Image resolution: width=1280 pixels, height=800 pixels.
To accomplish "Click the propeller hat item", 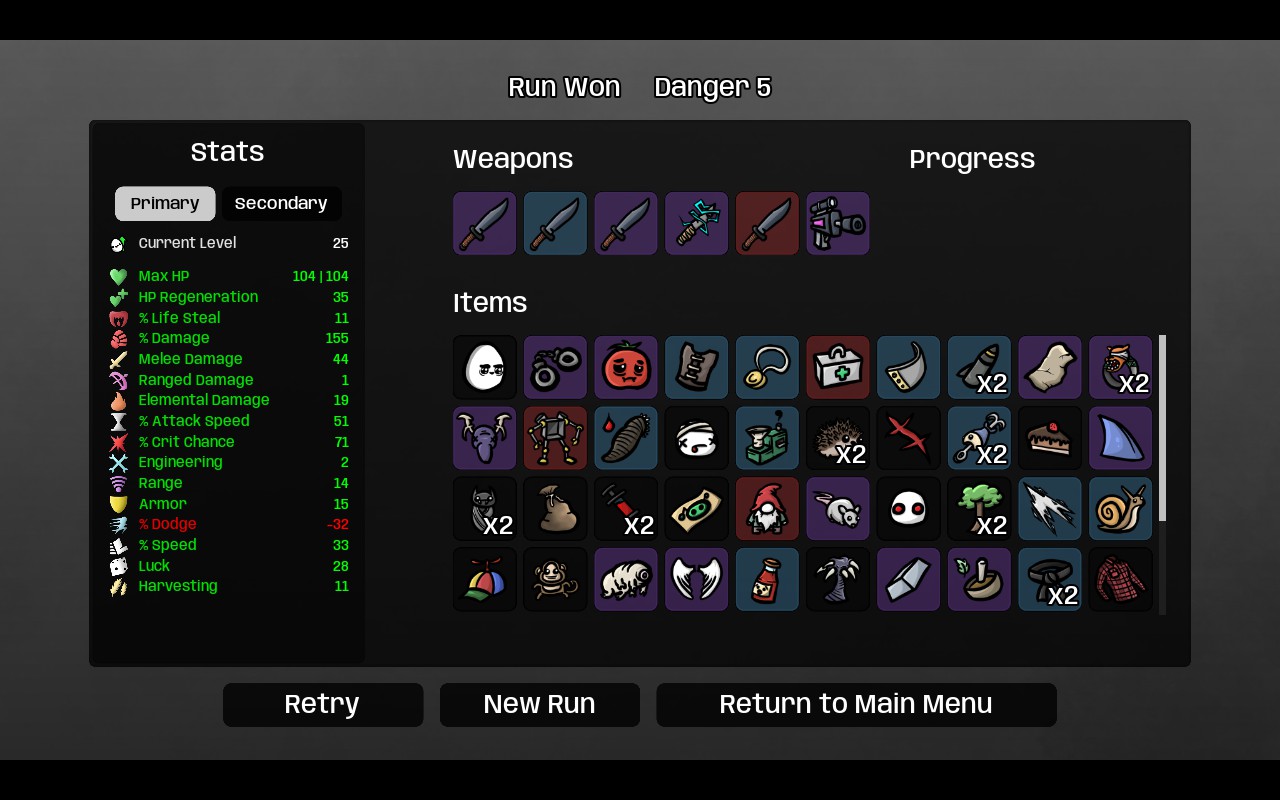I will point(485,579).
